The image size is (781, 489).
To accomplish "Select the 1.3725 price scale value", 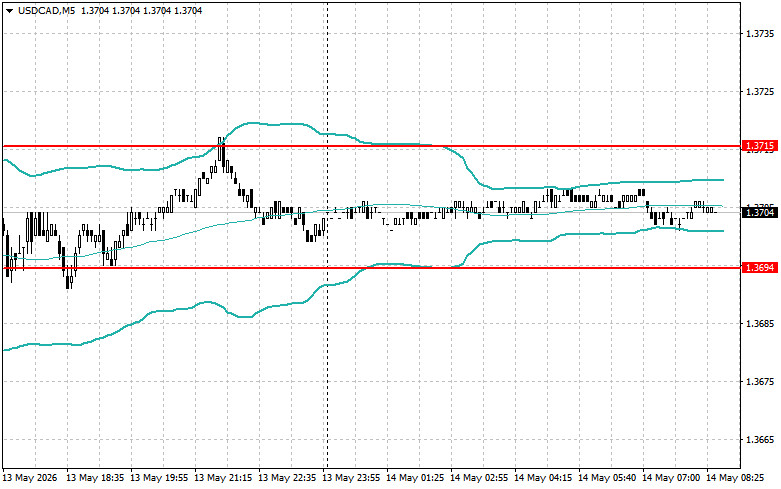I will 760,92.
